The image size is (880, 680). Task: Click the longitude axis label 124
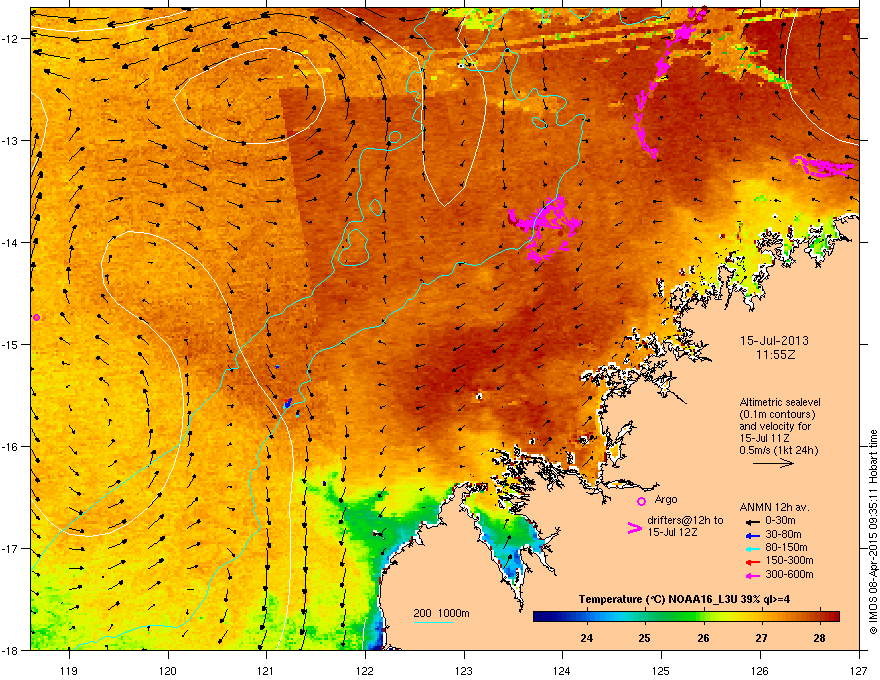tap(562, 671)
